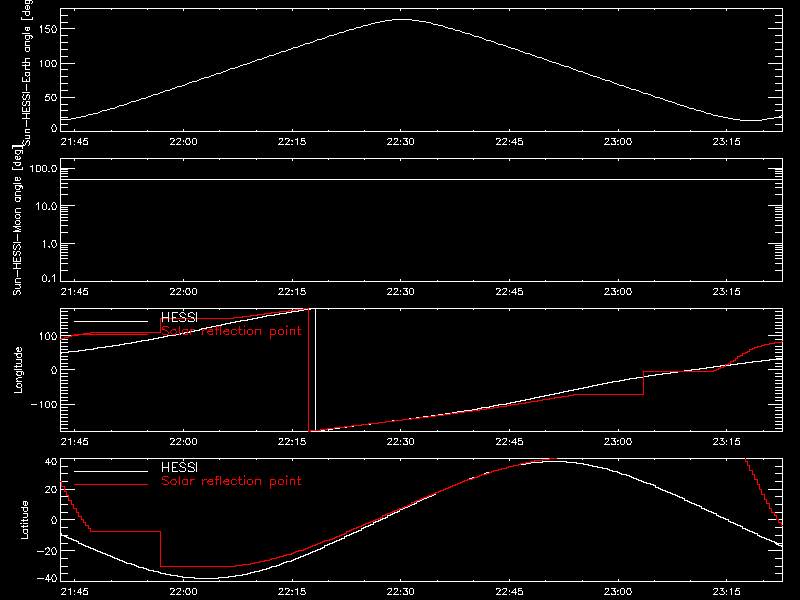Click the Latitude axis label
This screenshot has width=800, height=600.
tap(24, 520)
